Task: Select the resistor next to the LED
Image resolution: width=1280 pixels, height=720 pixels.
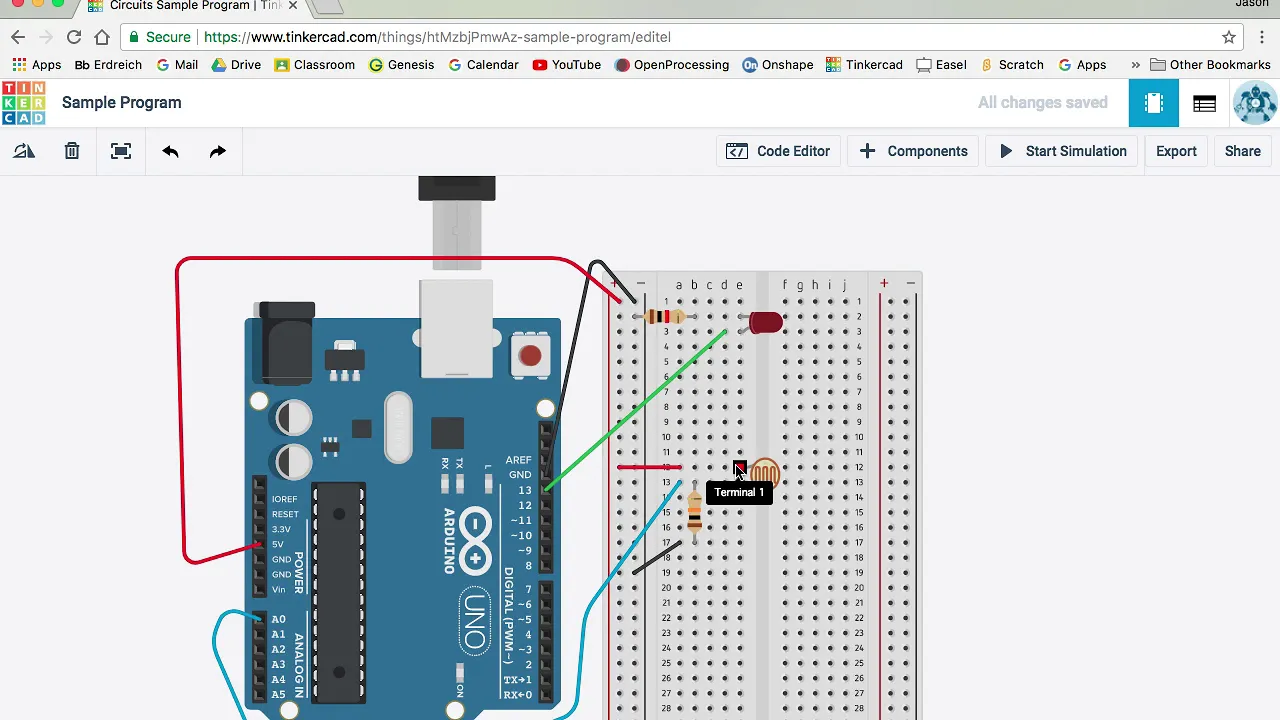Action: [664, 317]
